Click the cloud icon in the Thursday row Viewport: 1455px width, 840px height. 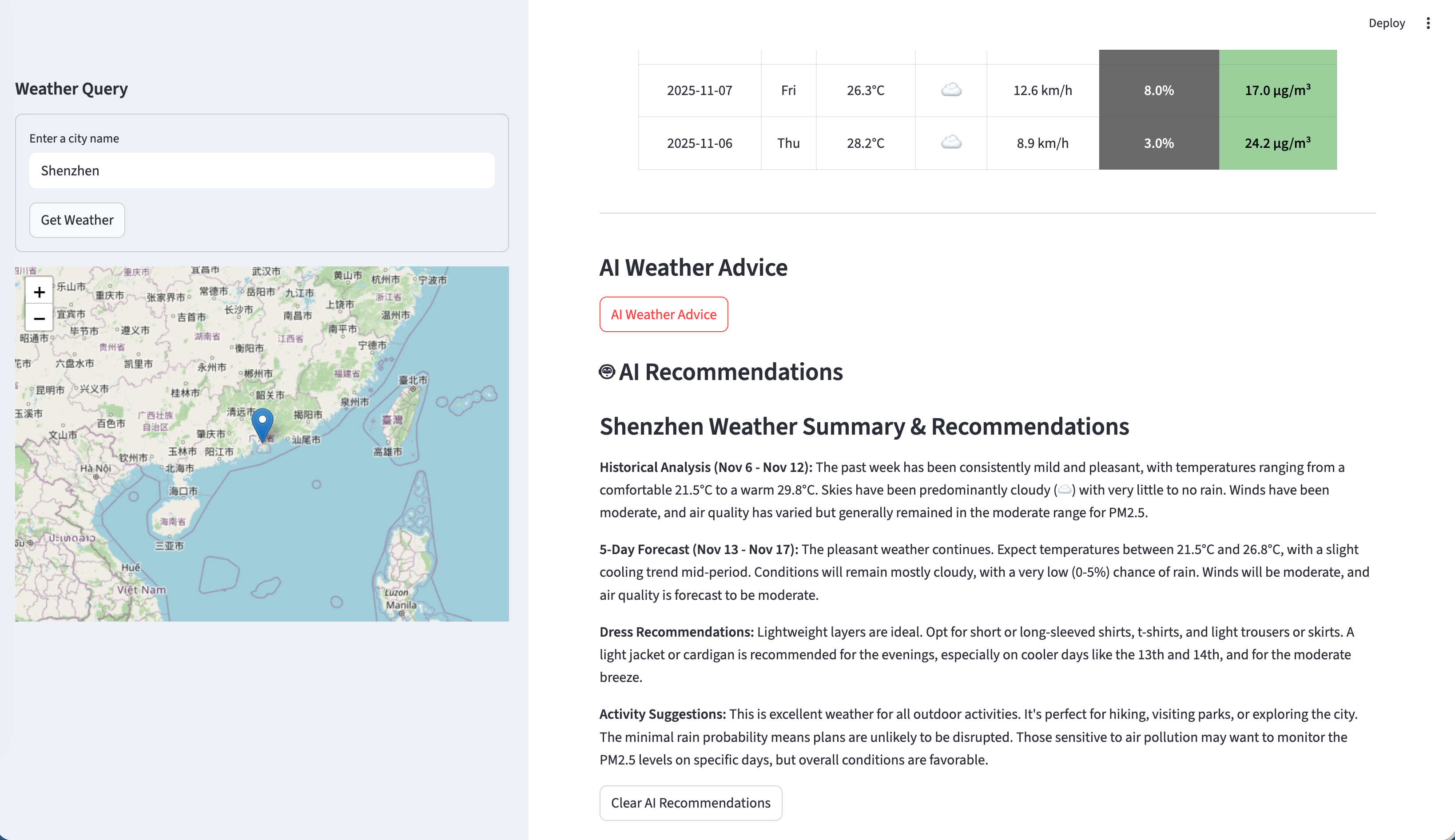(x=951, y=143)
